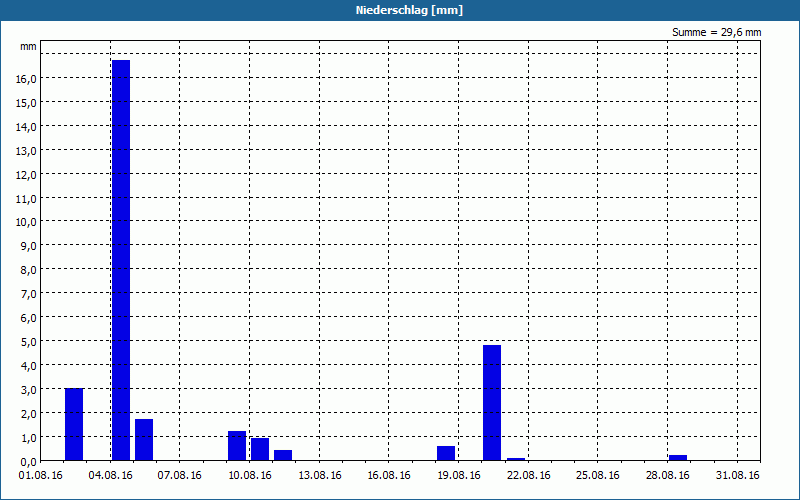
Task: Select the small bar at 28.08.16
Action: pyautogui.click(x=678, y=458)
